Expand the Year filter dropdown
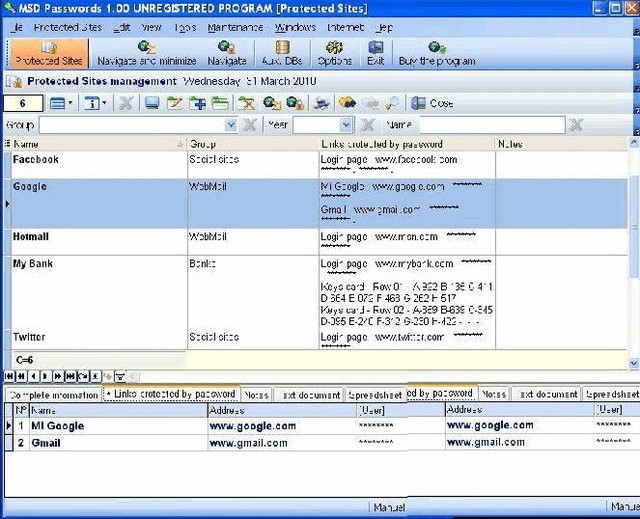 (x=346, y=126)
